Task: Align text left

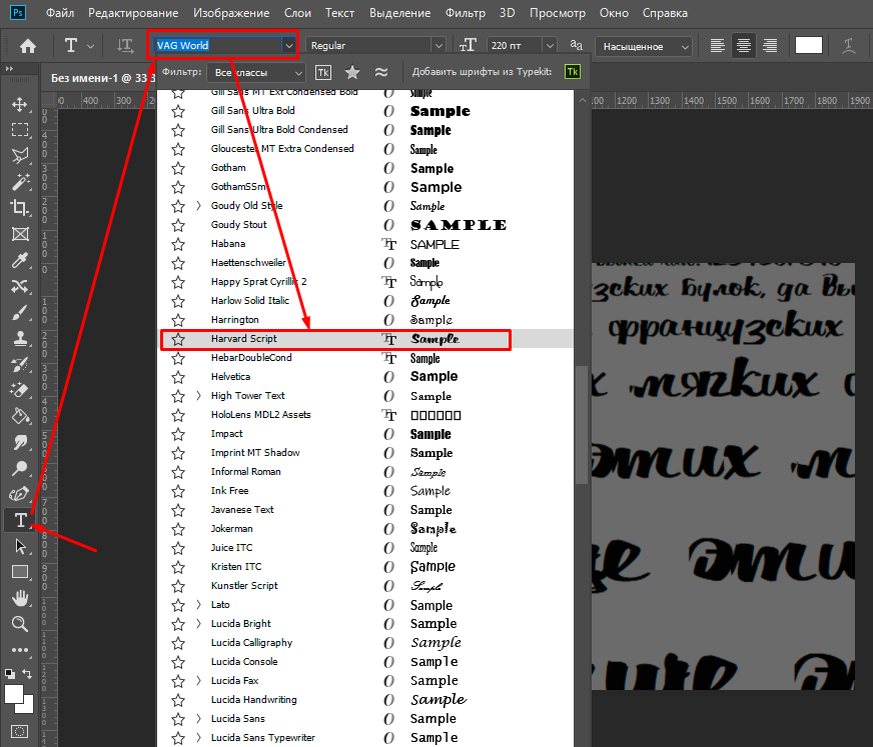Action: [x=717, y=46]
